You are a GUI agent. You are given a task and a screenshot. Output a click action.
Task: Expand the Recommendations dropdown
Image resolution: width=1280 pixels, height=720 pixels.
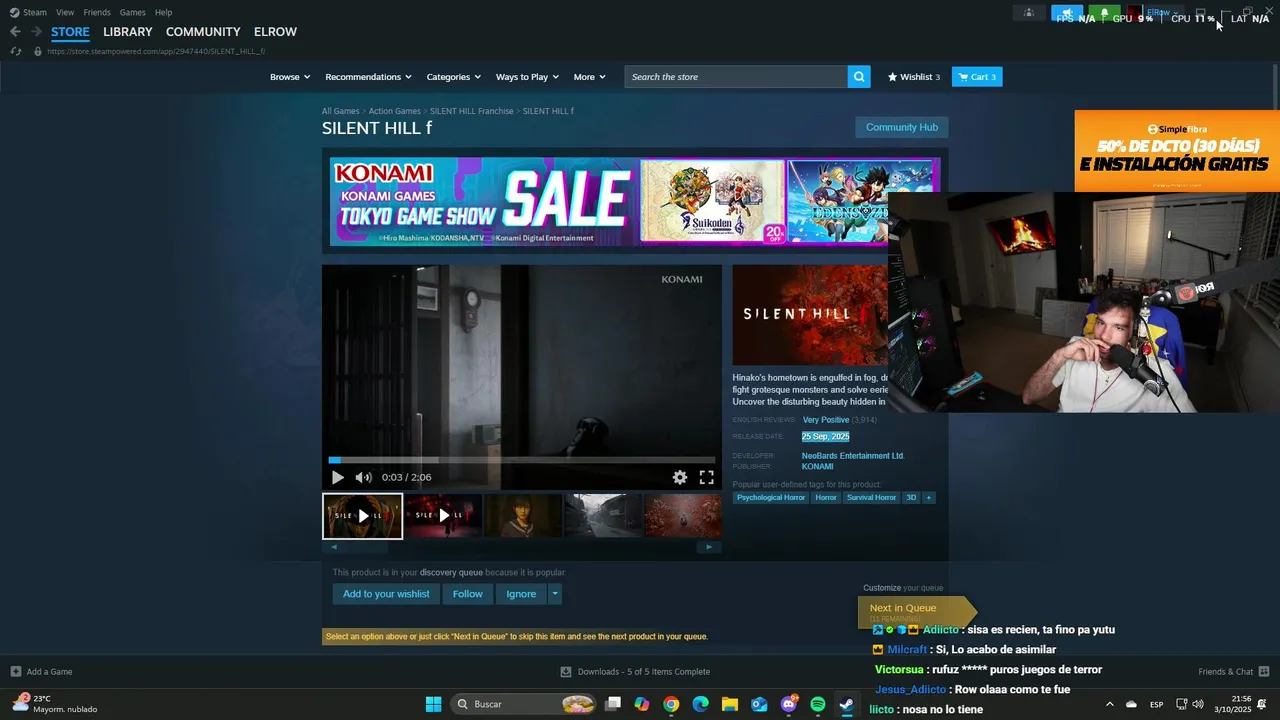click(368, 77)
